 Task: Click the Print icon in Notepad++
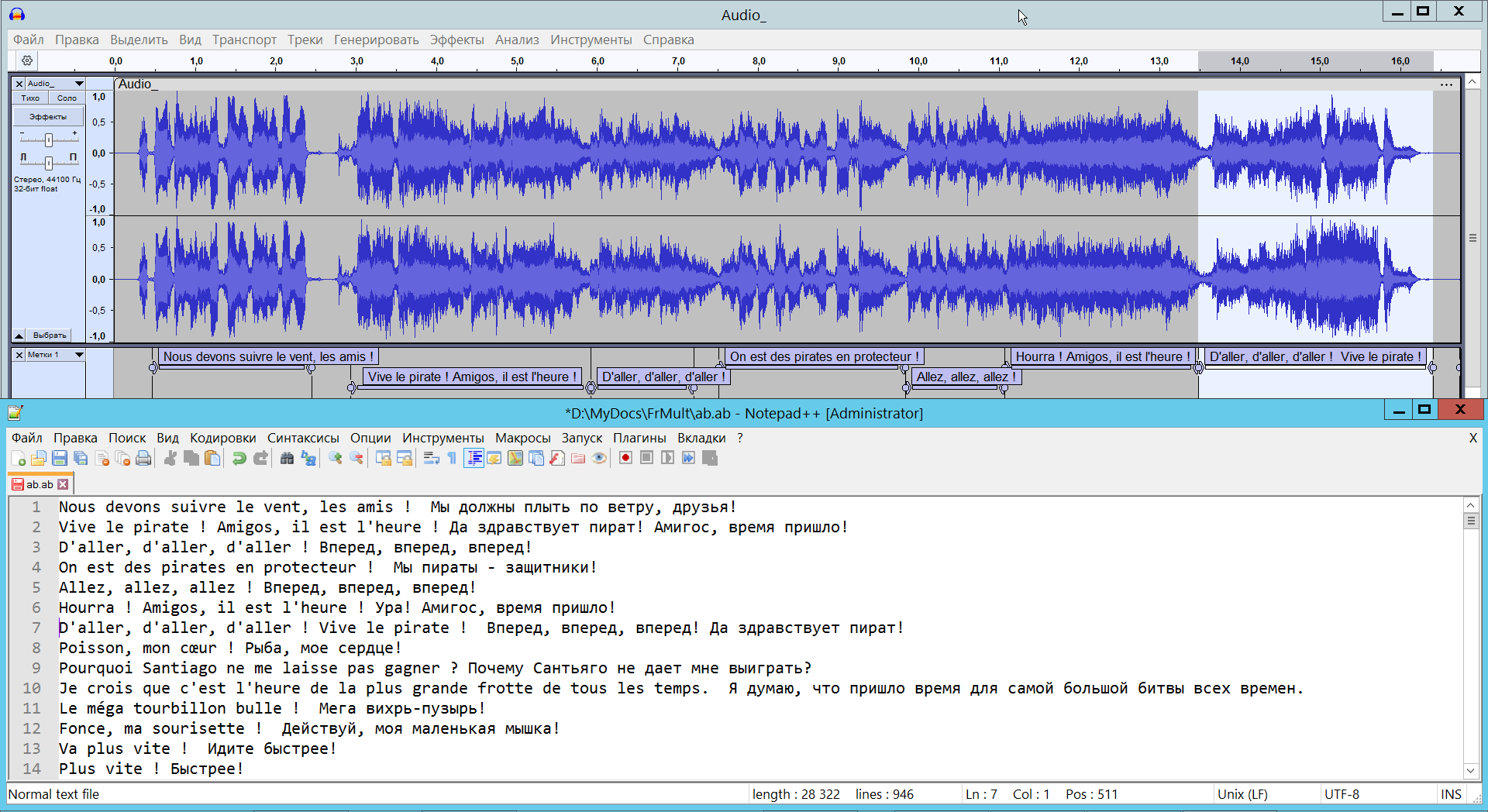[x=143, y=458]
